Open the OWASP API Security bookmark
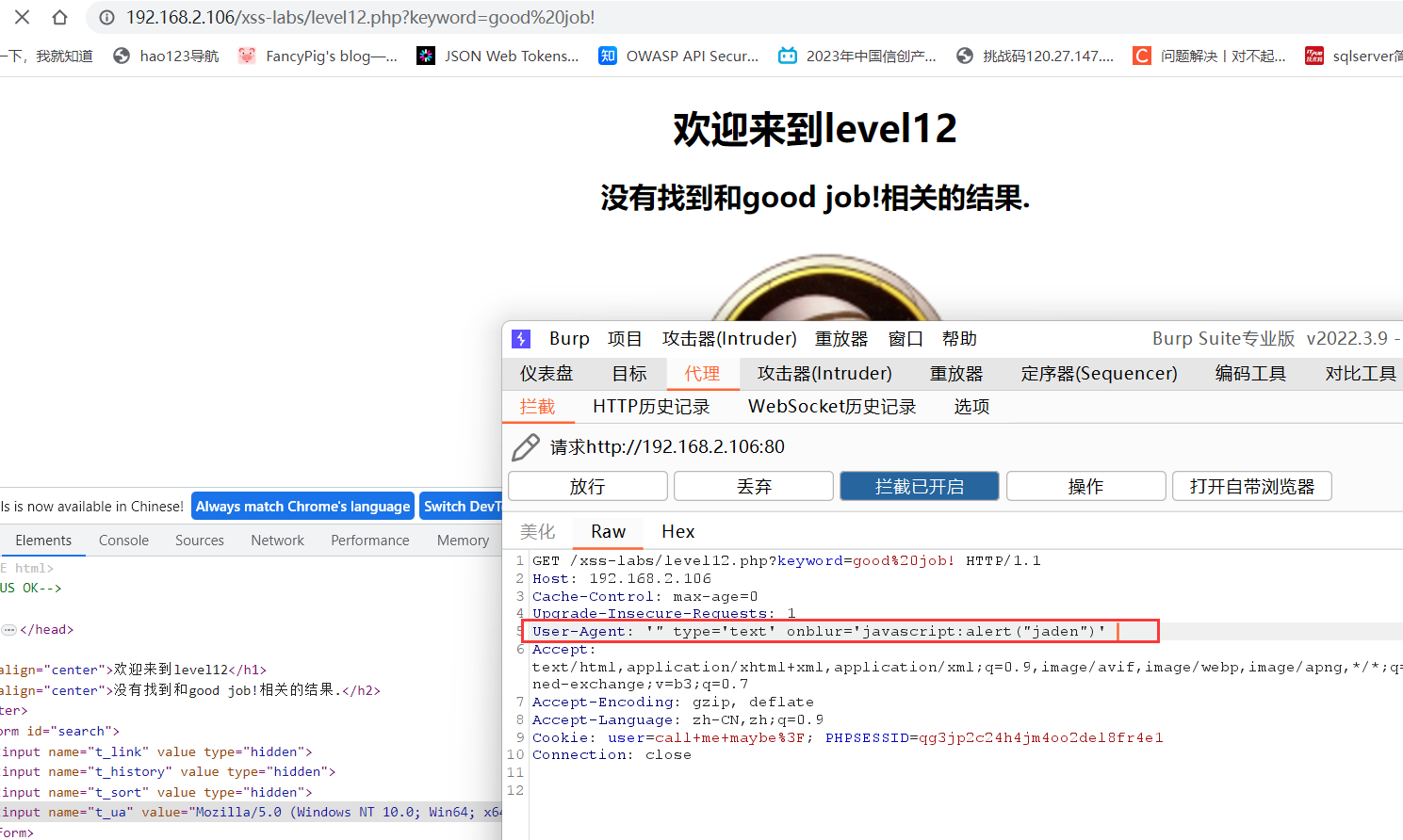 click(x=678, y=56)
